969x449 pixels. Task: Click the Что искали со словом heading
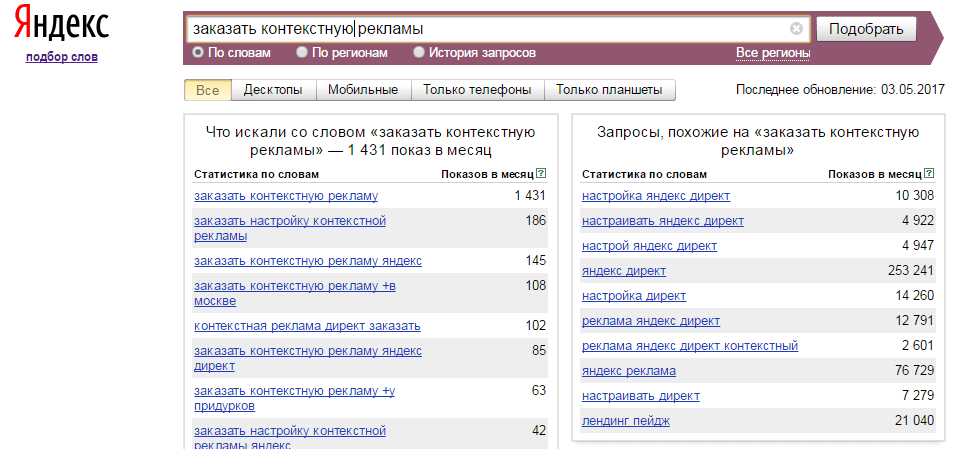(x=370, y=141)
